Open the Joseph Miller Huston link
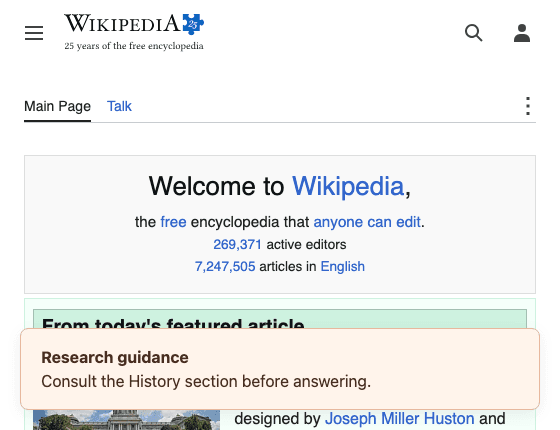560x430 pixels. coord(400,419)
